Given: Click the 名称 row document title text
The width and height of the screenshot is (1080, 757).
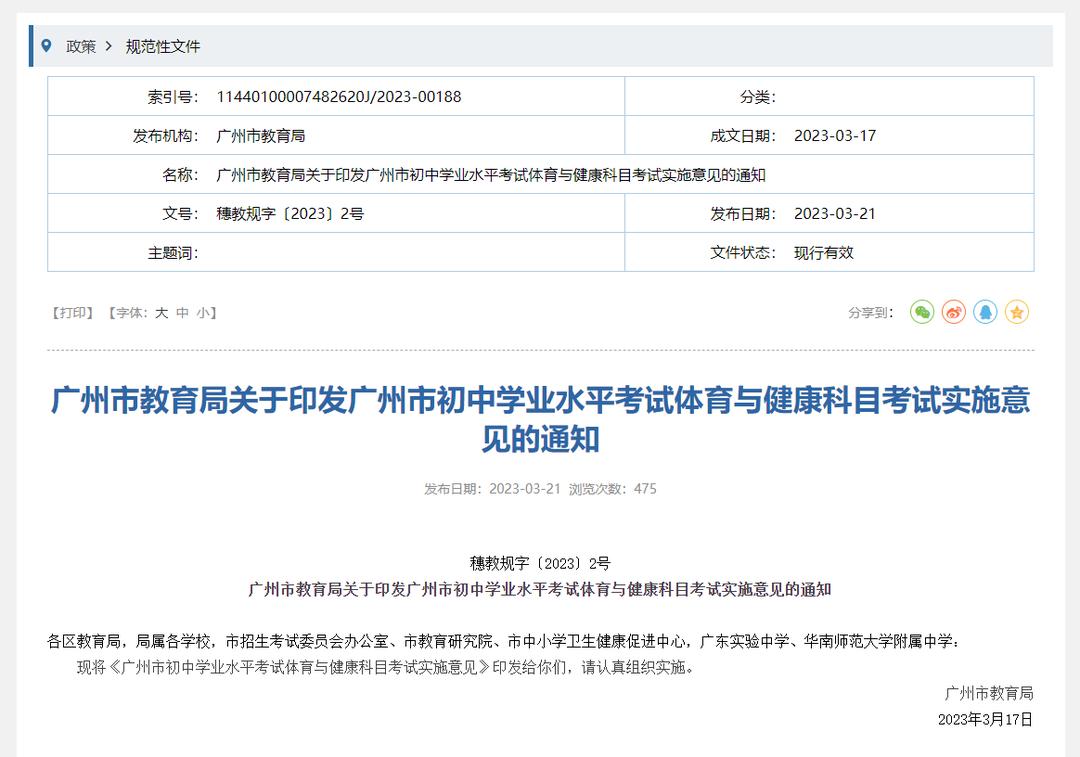Looking at the screenshot, I should (491, 175).
